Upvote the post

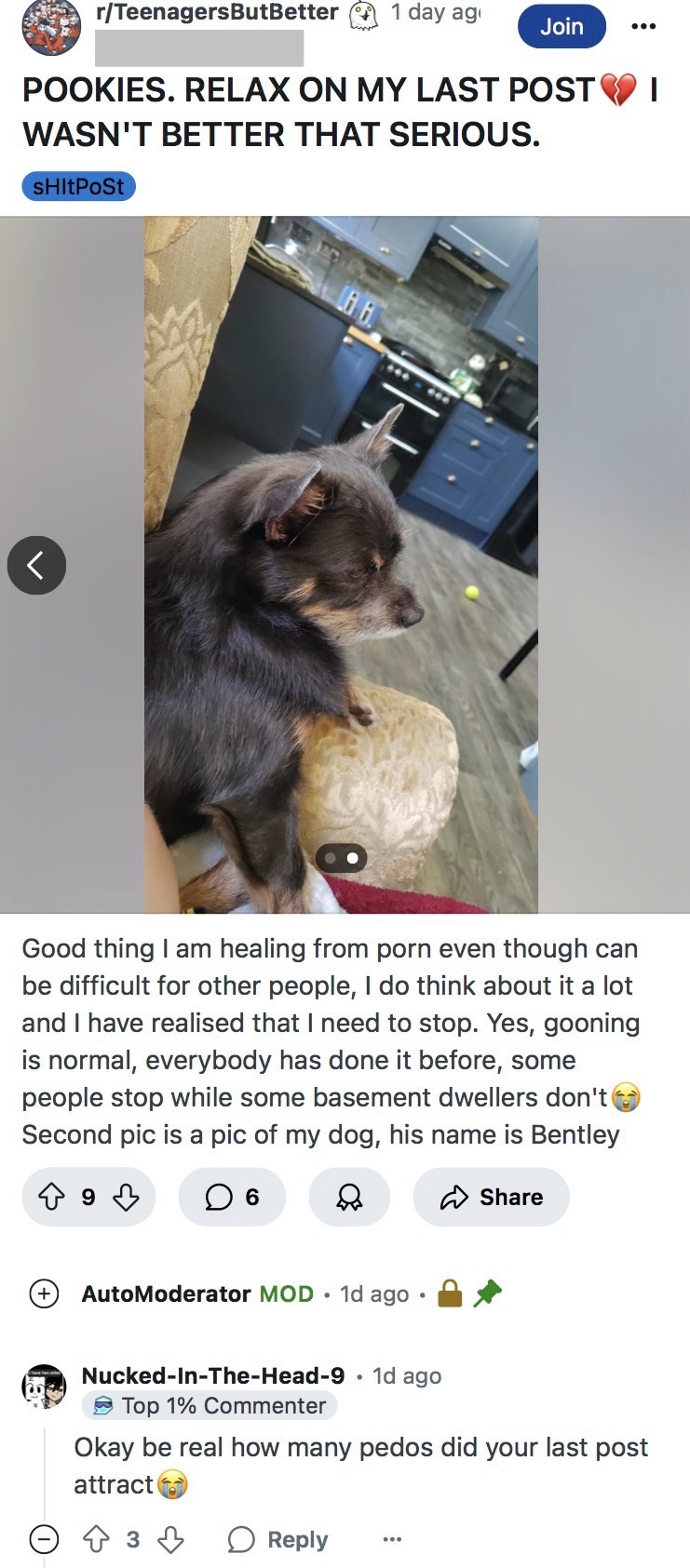(x=51, y=1197)
